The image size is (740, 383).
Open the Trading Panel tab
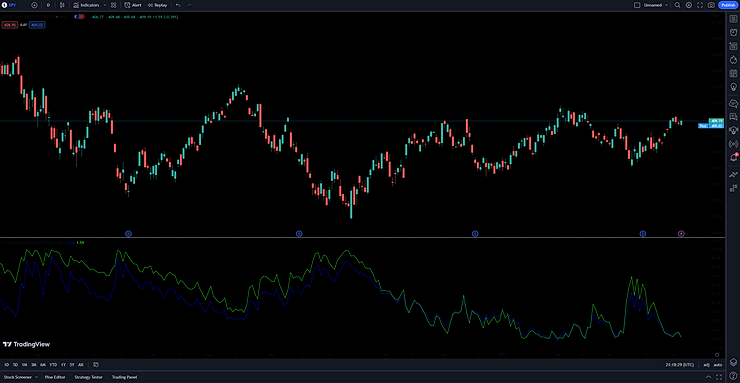(125, 377)
